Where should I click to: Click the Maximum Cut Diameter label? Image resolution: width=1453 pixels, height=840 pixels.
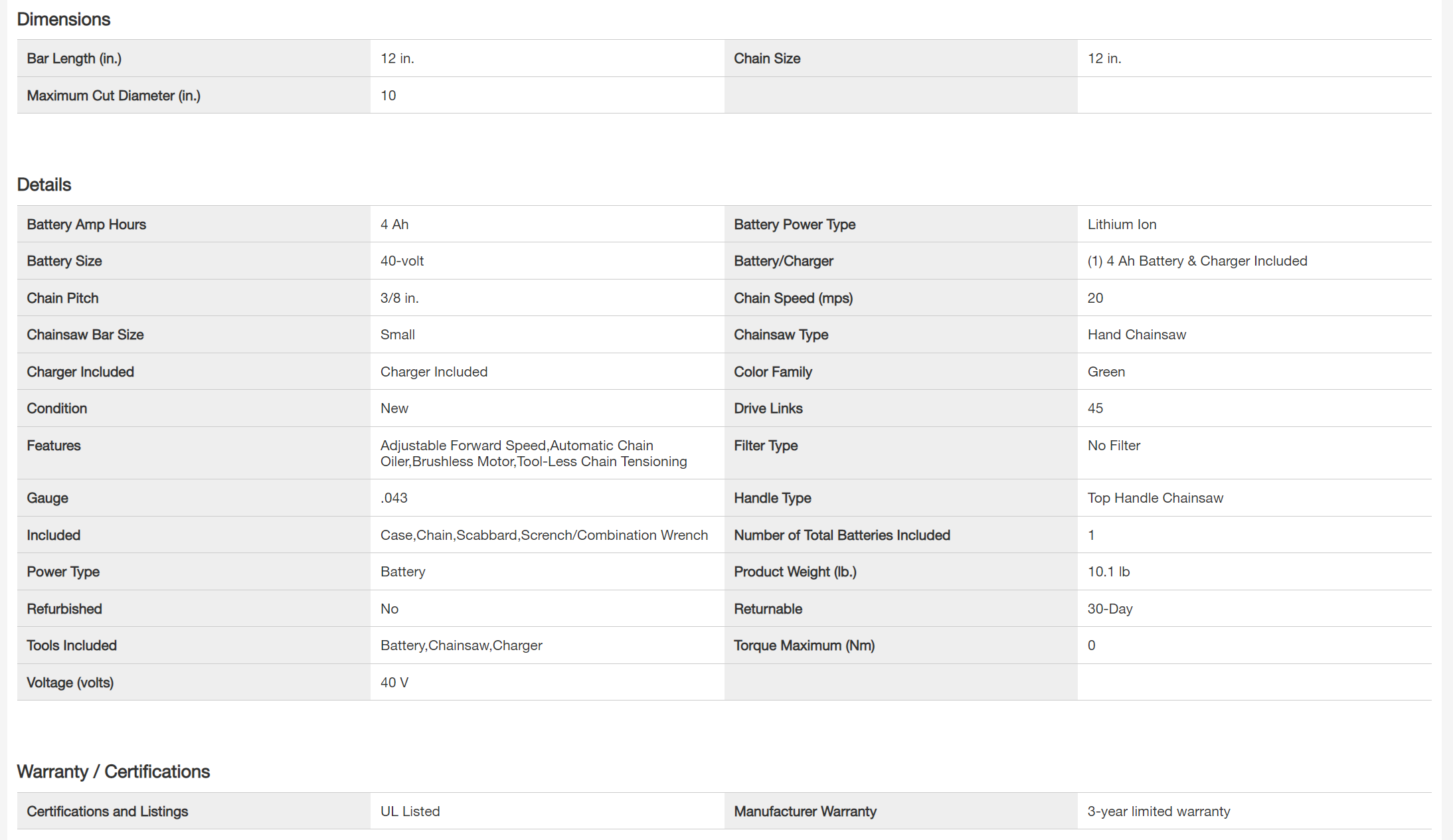point(114,96)
